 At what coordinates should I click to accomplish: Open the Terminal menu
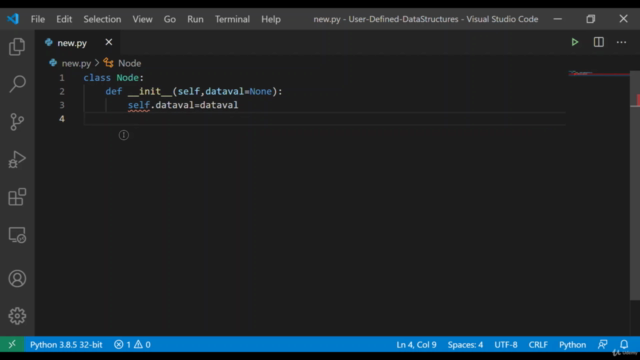(232, 19)
